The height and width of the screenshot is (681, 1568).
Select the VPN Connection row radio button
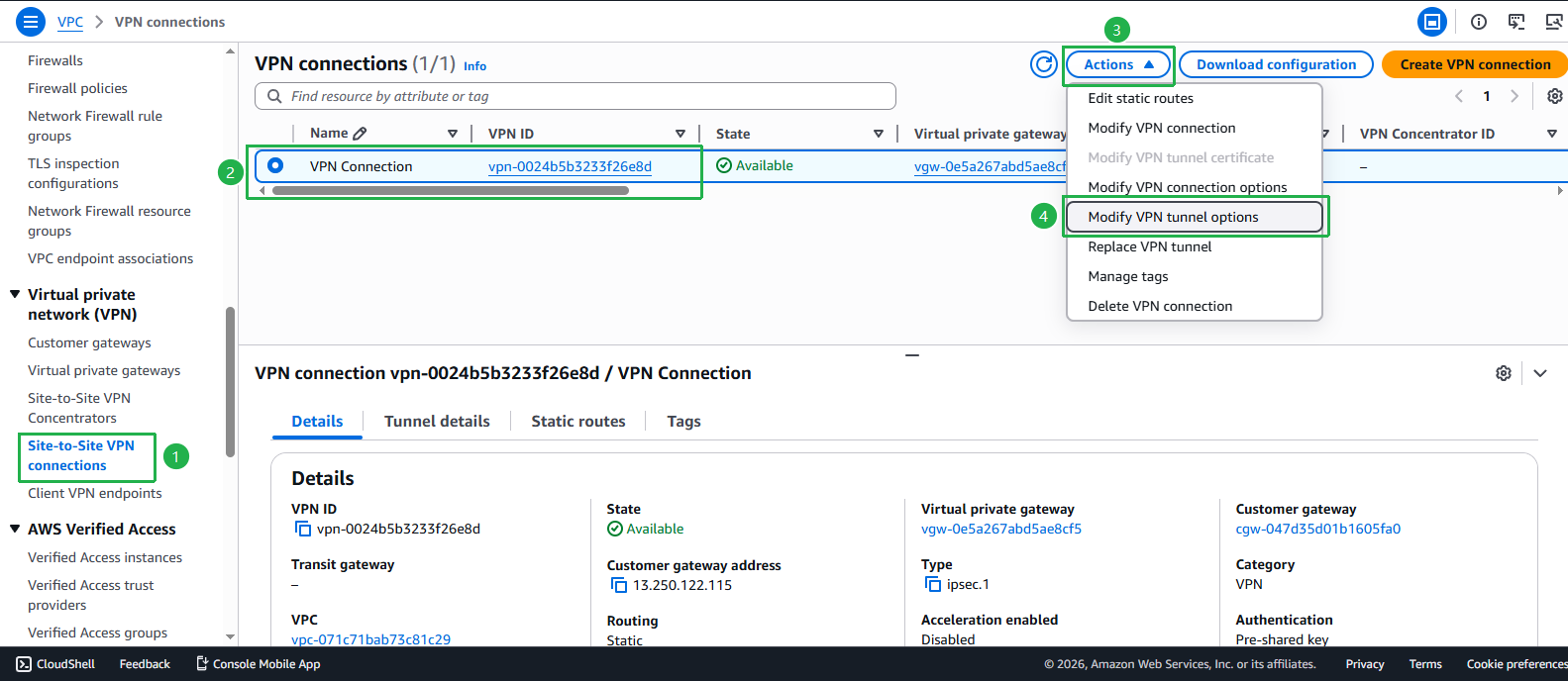[275, 165]
